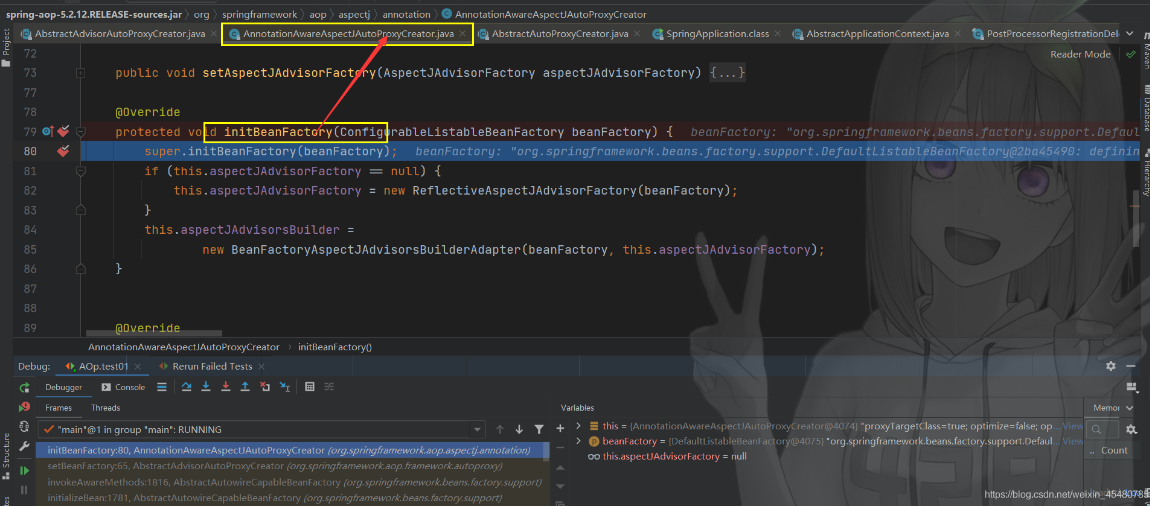The image size is (1150, 506).
Task: Toggle breakpoint on line 79
Action: coord(64,131)
